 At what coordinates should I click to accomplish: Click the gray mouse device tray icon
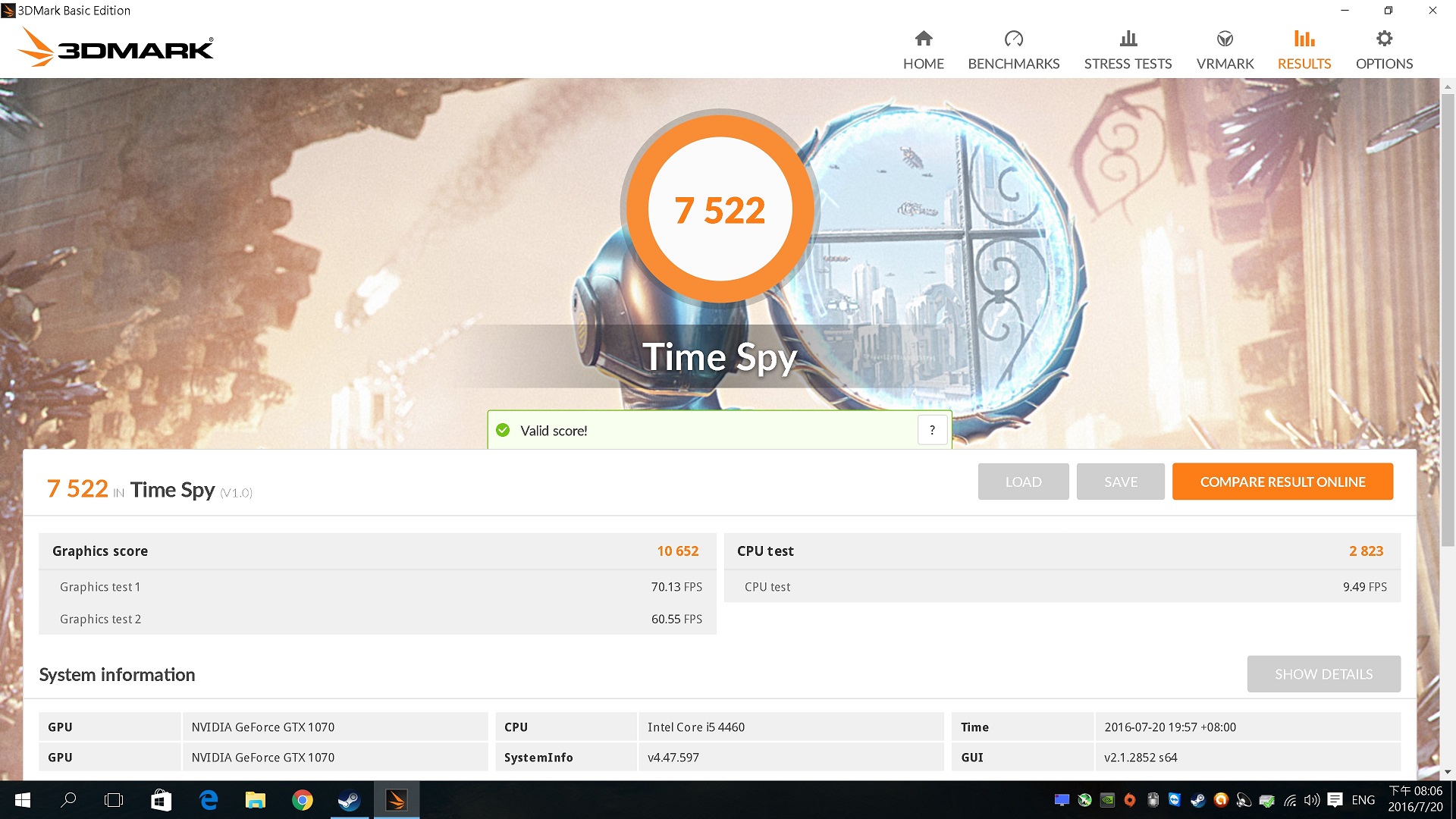[1153, 800]
